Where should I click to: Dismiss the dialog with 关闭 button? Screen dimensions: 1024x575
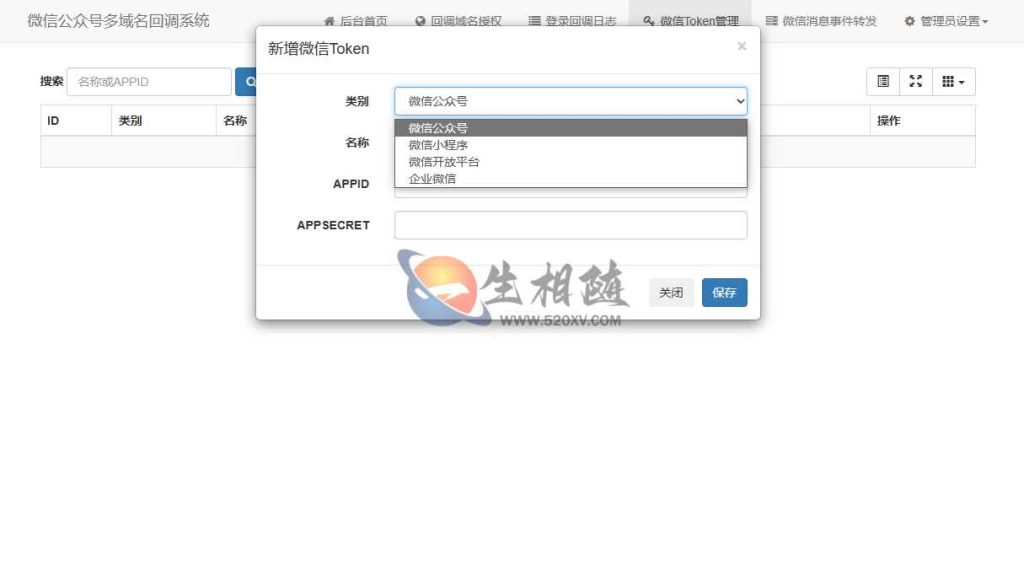point(671,292)
